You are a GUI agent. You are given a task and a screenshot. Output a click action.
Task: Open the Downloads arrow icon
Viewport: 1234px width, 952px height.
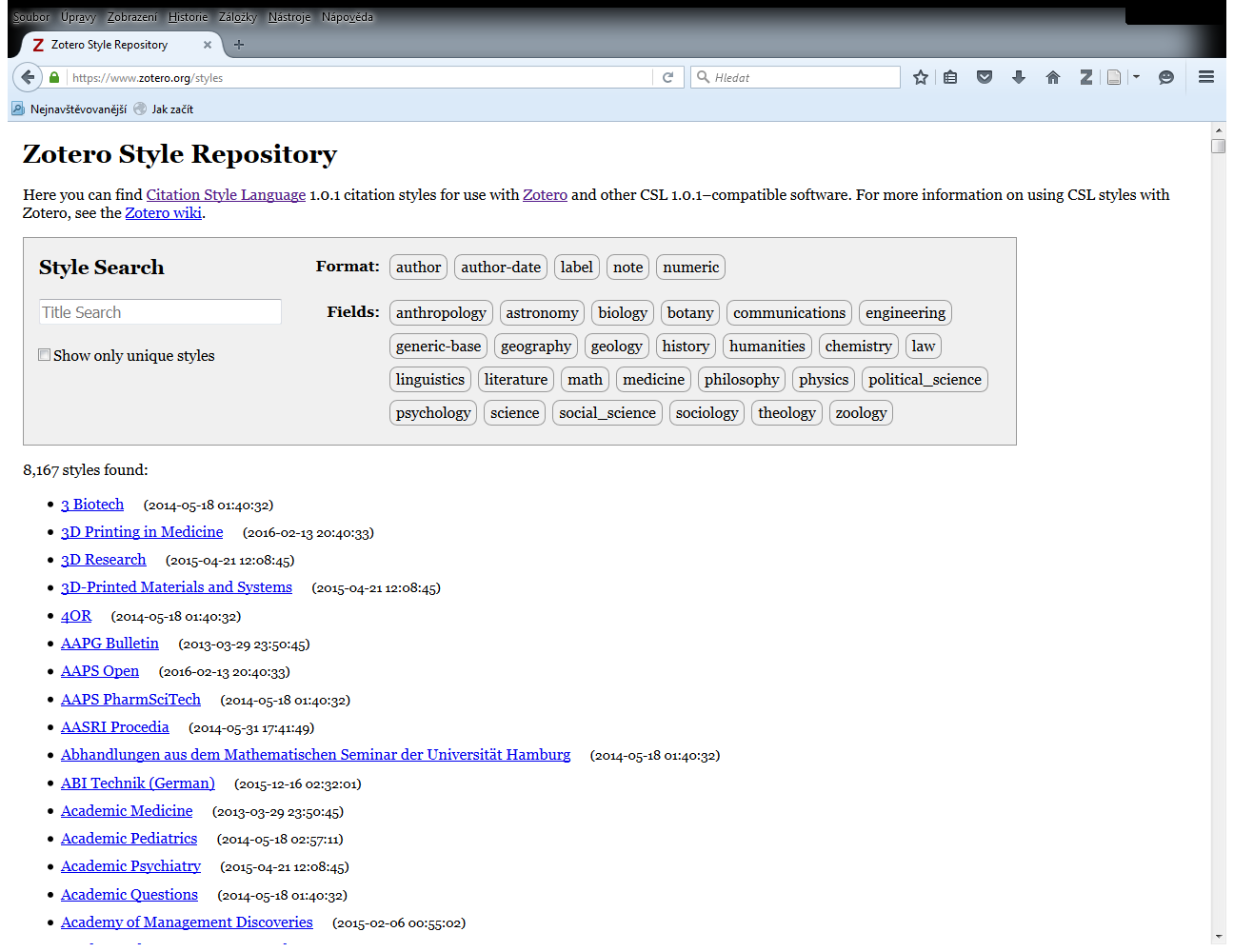1019,77
